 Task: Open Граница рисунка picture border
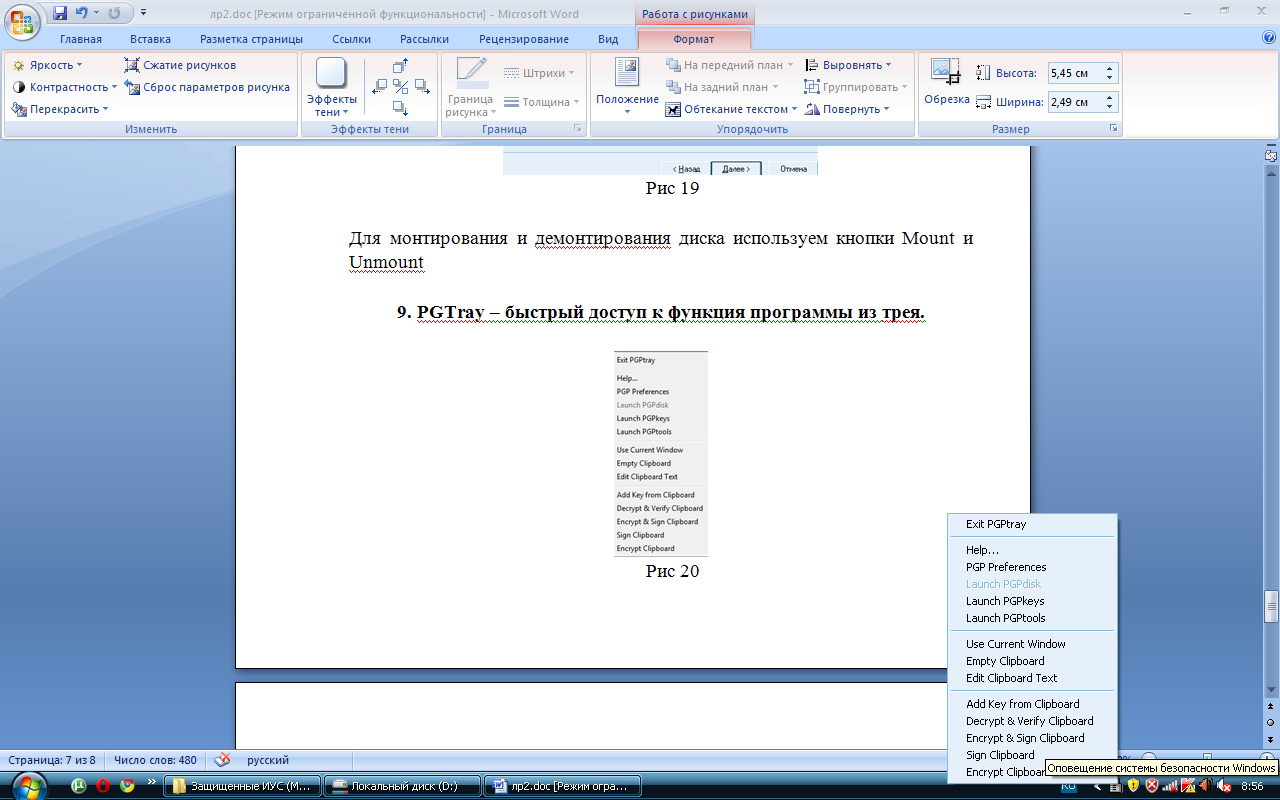[x=470, y=87]
